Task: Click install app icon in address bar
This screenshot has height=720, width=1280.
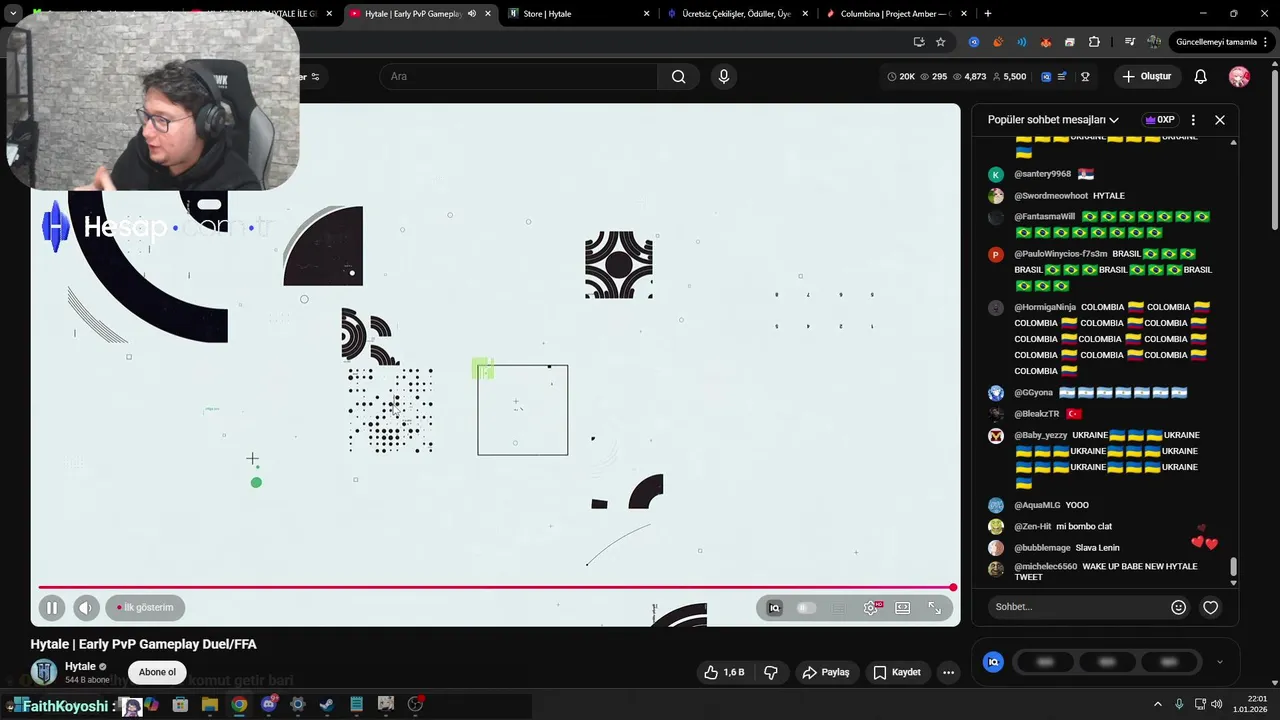Action: pos(919,42)
